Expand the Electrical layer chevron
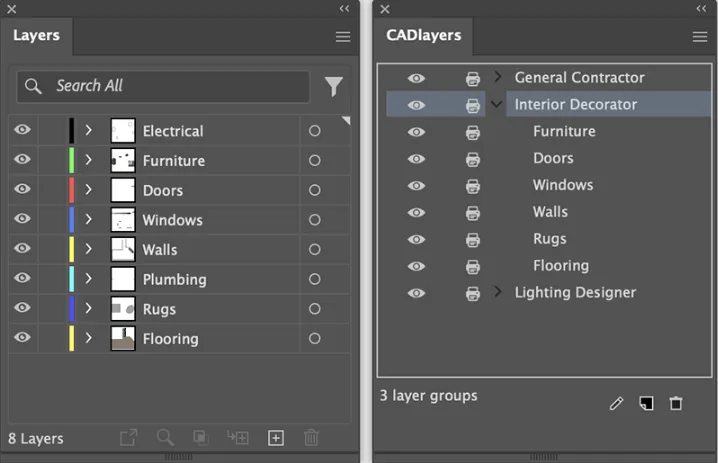 [x=88, y=130]
